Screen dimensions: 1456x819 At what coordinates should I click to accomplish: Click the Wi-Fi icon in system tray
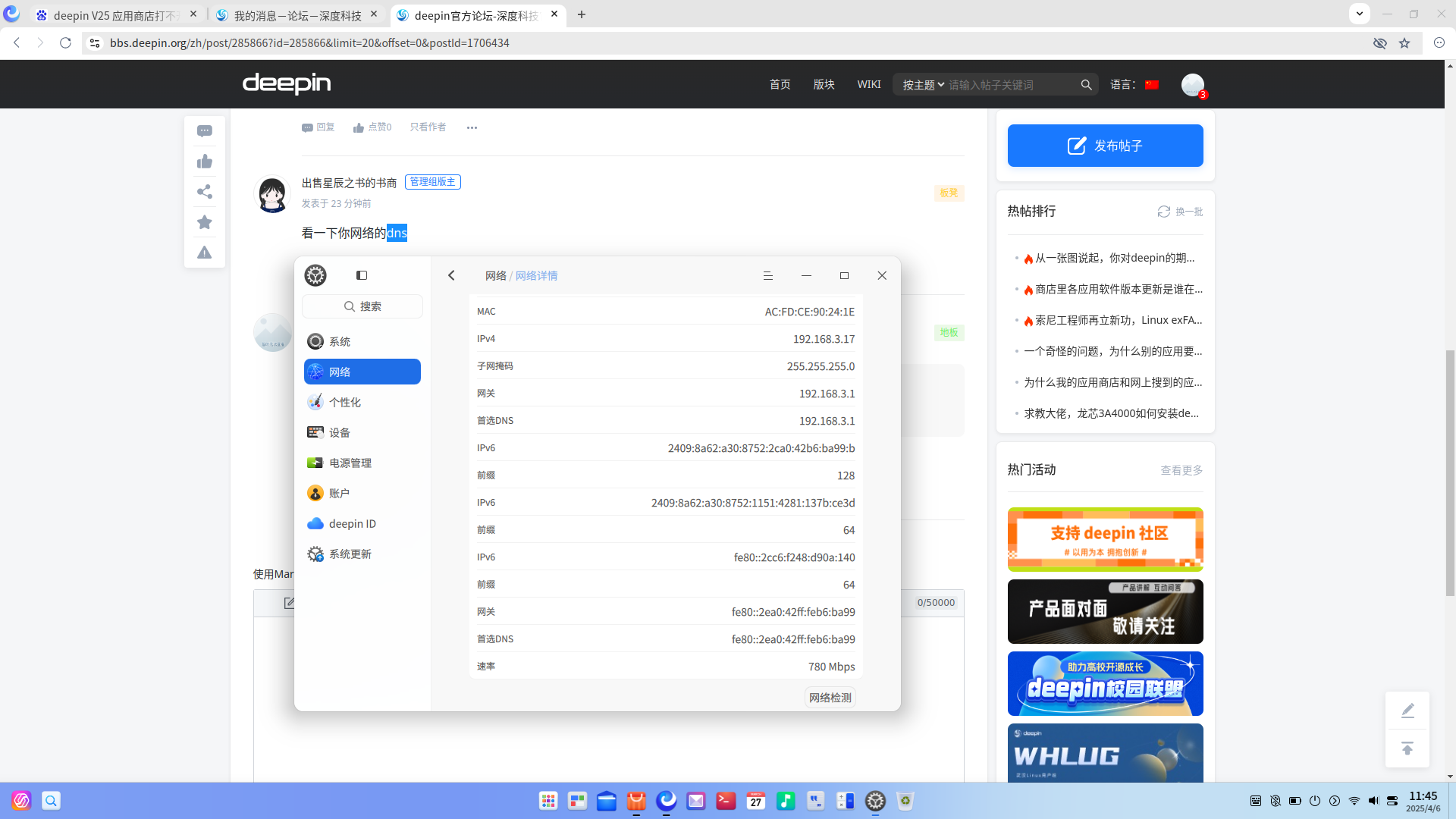(1354, 801)
